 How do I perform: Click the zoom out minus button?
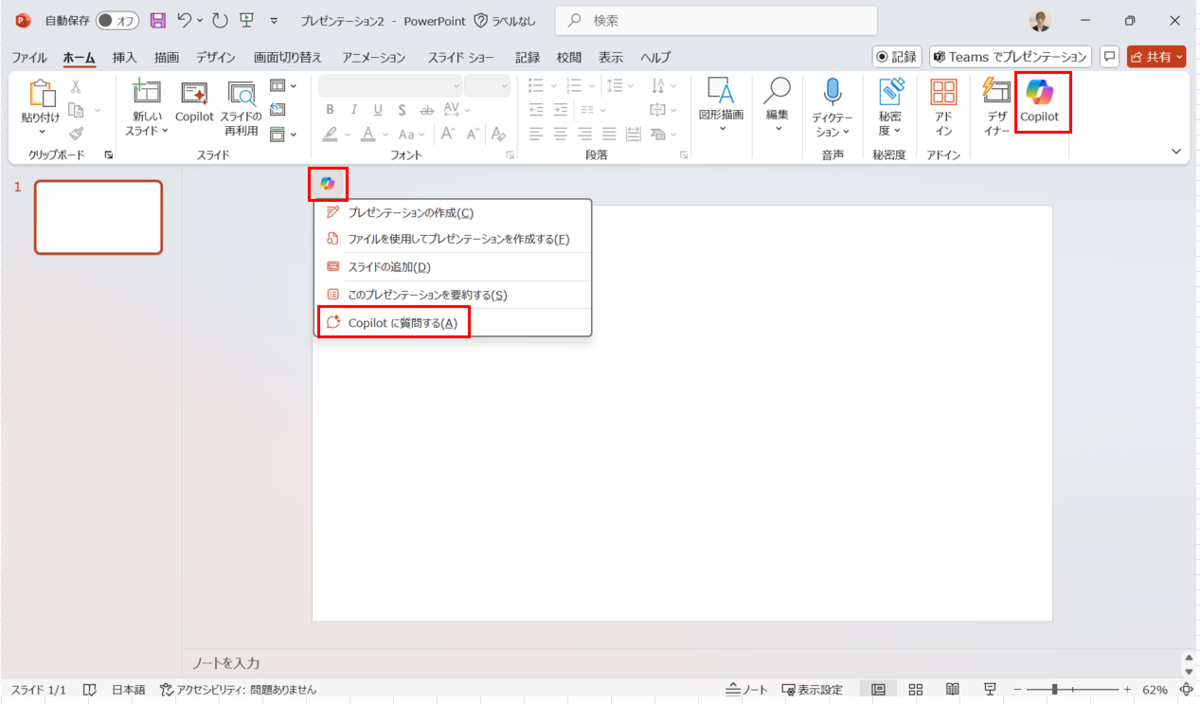click(1016, 690)
